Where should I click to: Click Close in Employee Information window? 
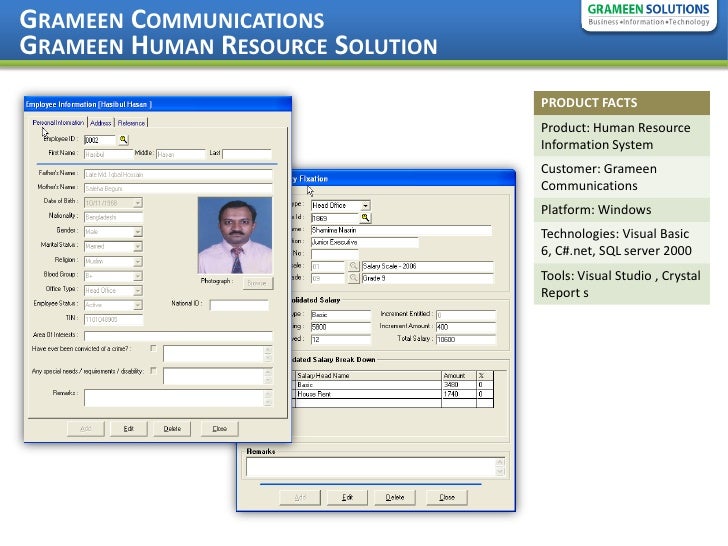click(220, 429)
